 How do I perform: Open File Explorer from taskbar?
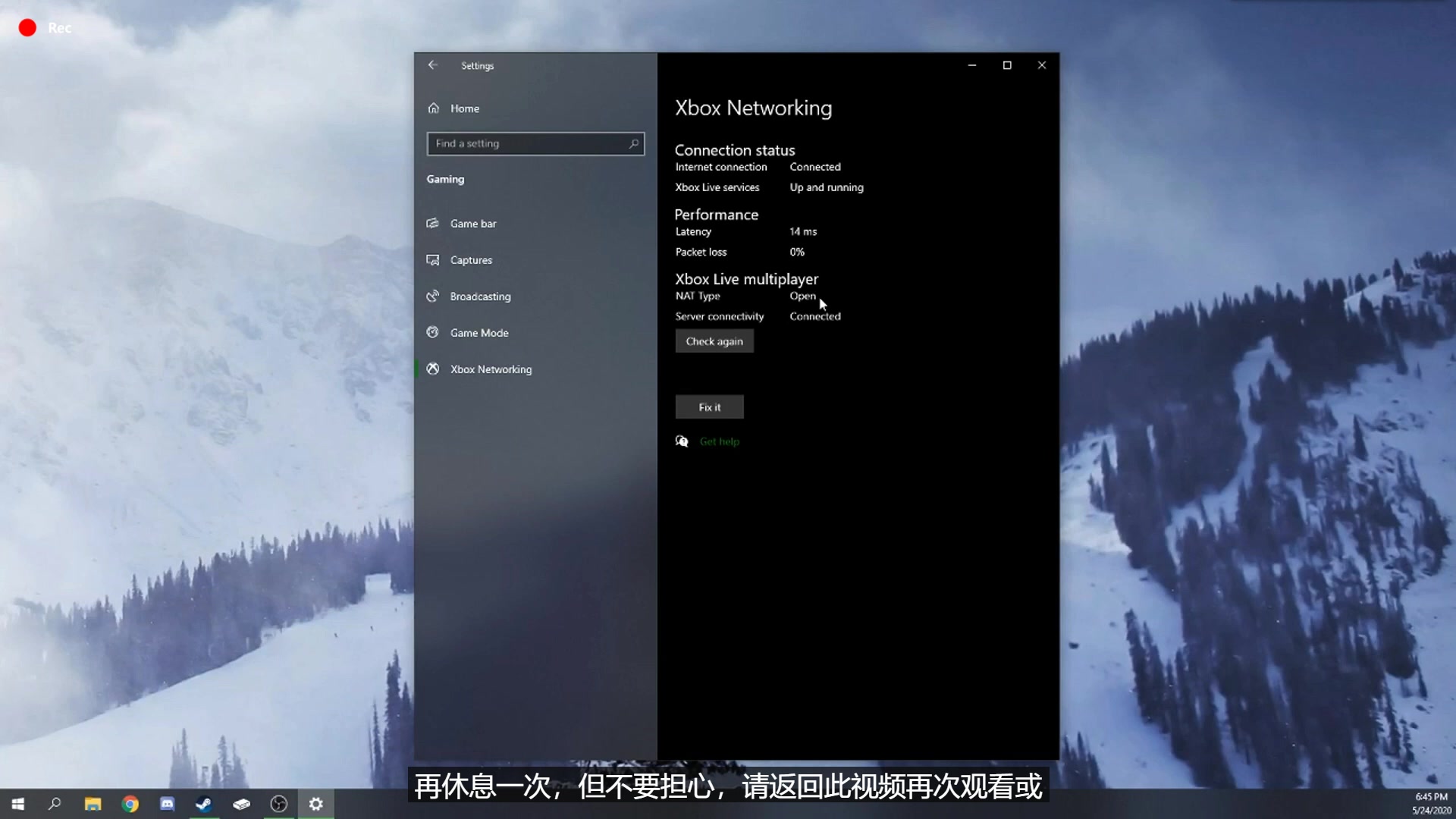(x=93, y=804)
